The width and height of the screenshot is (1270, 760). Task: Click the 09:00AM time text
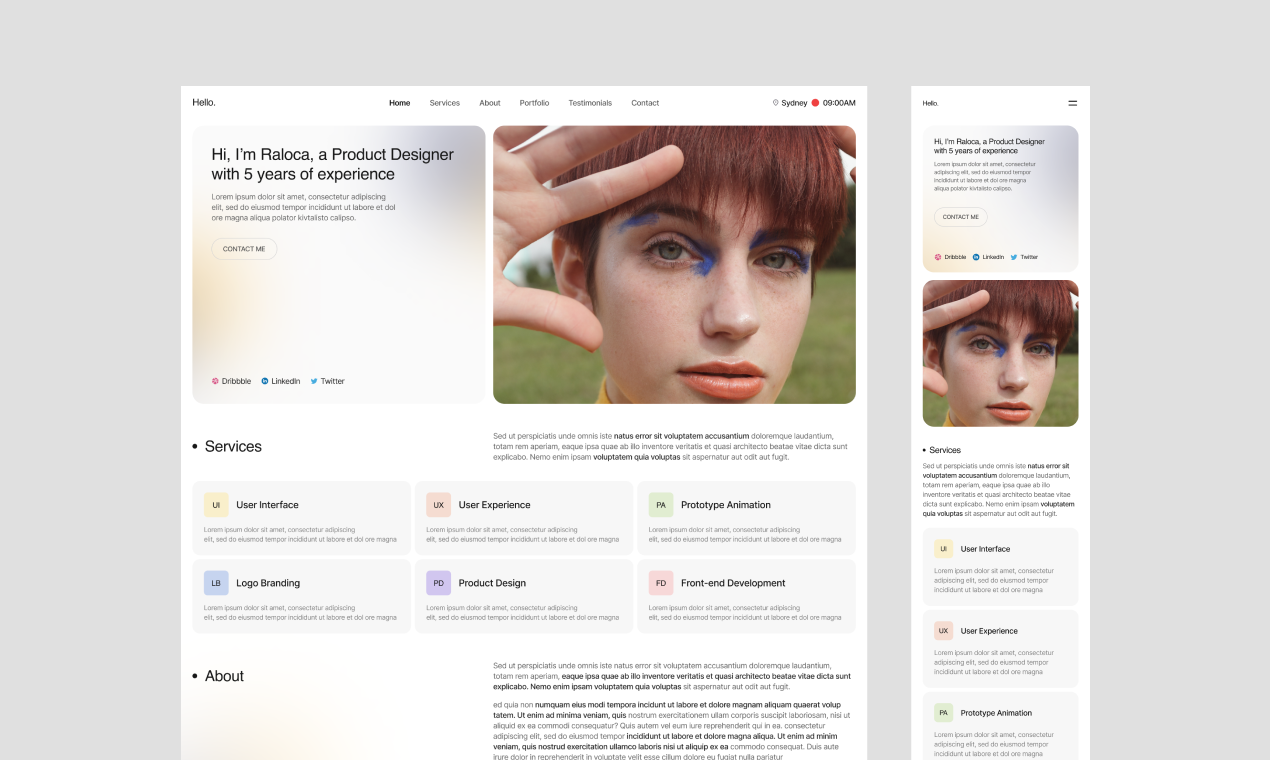(839, 103)
